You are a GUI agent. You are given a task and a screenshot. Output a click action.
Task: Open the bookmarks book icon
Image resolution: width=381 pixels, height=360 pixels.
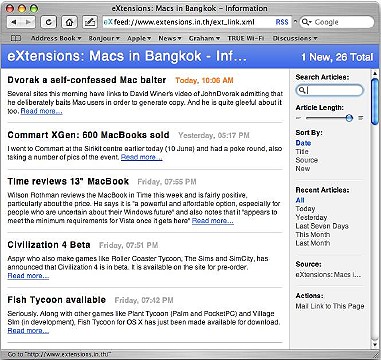pyautogui.click(x=16, y=38)
